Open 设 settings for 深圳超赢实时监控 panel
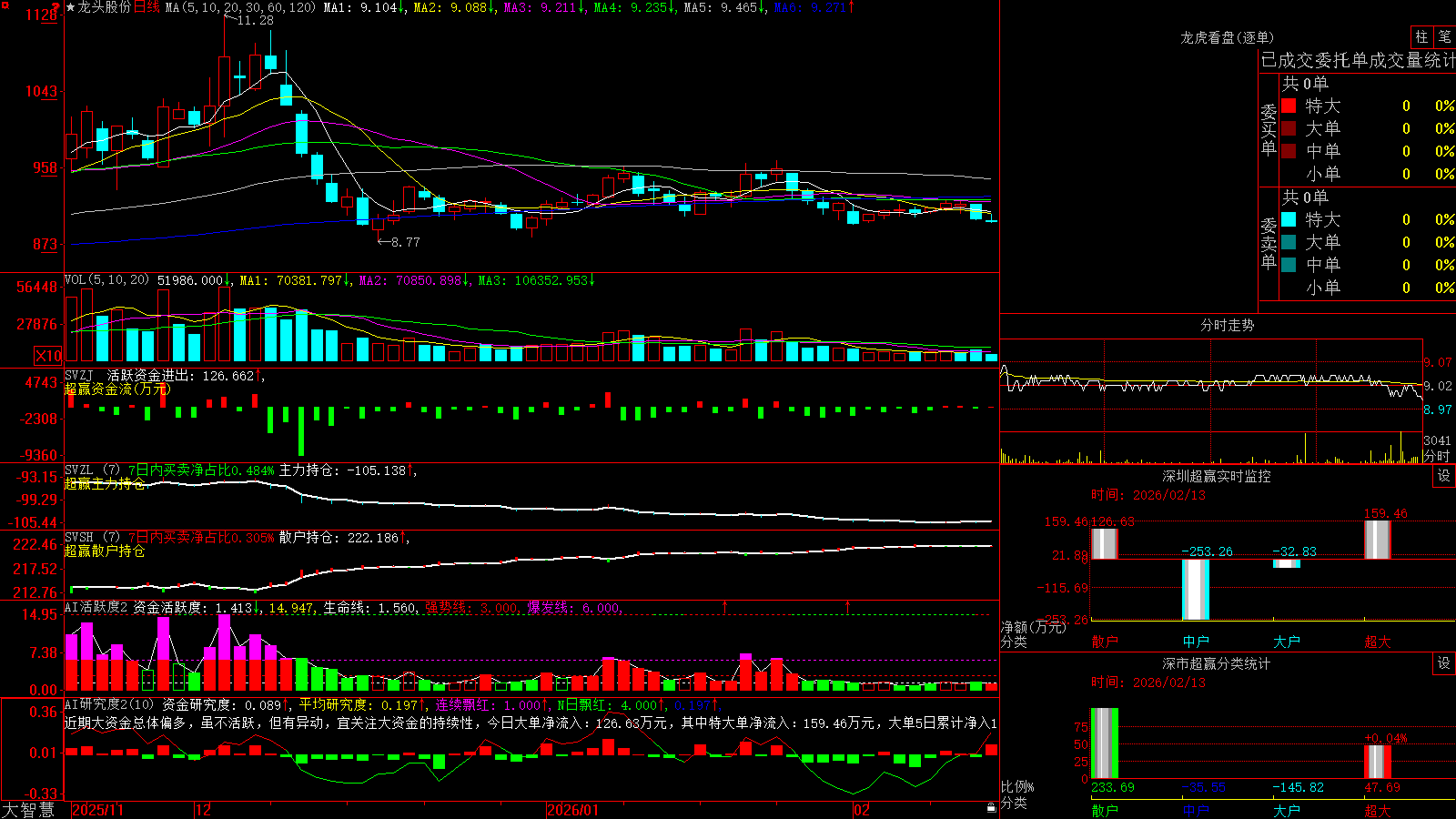This screenshot has width=1456, height=819. click(1443, 476)
